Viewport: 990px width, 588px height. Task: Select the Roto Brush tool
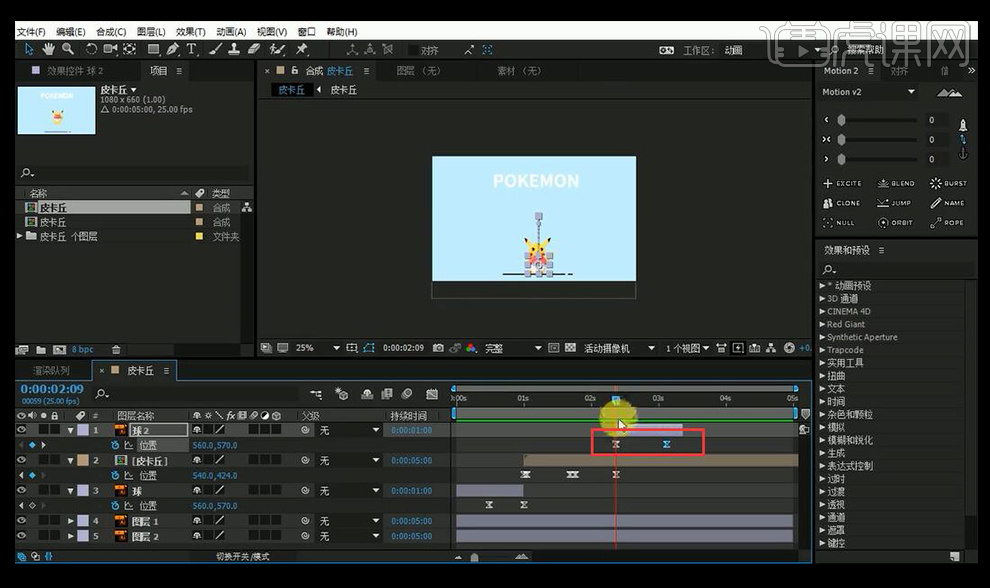277,49
